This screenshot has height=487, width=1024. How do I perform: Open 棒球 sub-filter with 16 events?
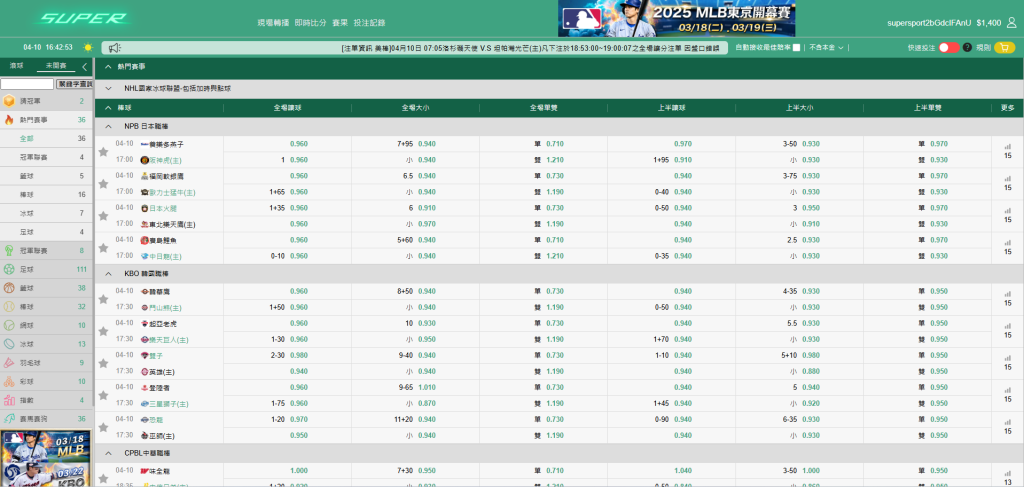[x=46, y=195]
